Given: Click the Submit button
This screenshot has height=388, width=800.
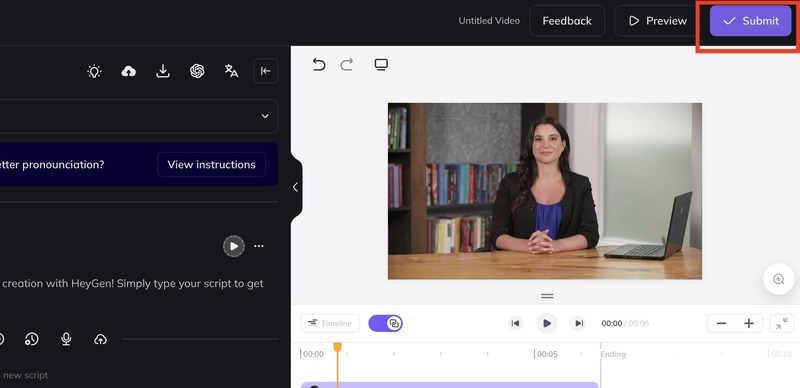Looking at the screenshot, I should (x=750, y=21).
